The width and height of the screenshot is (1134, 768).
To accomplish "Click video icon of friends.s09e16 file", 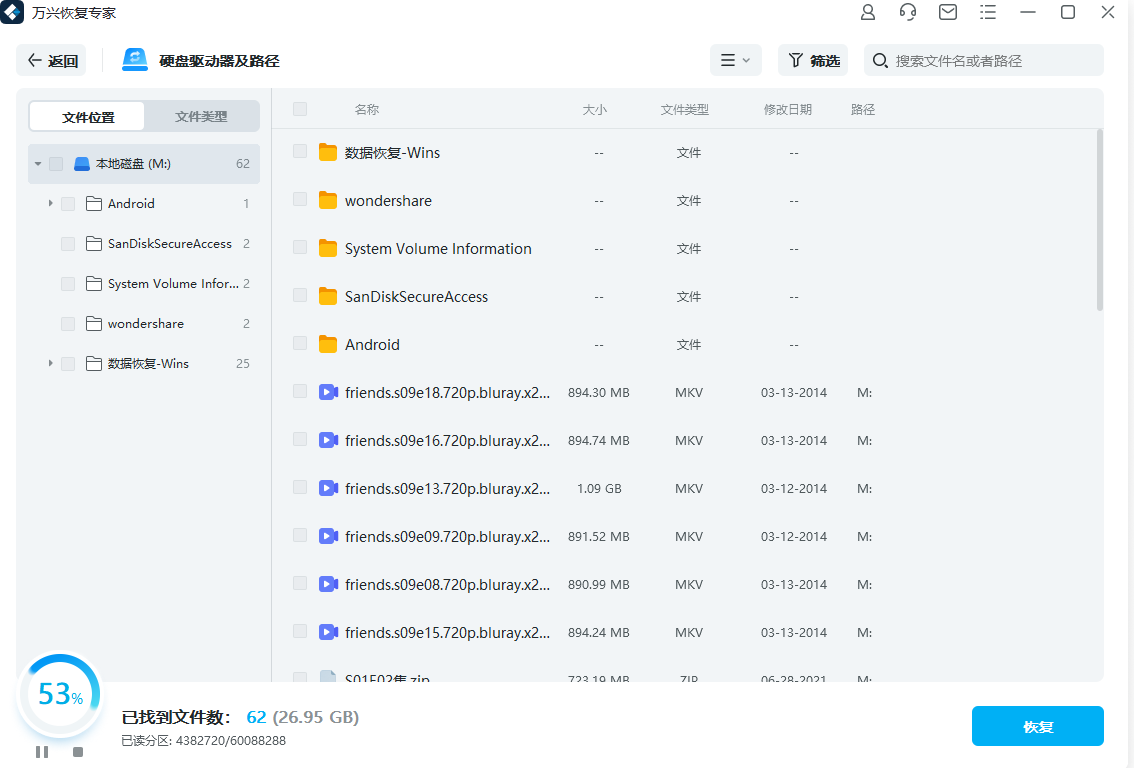I will click(328, 440).
